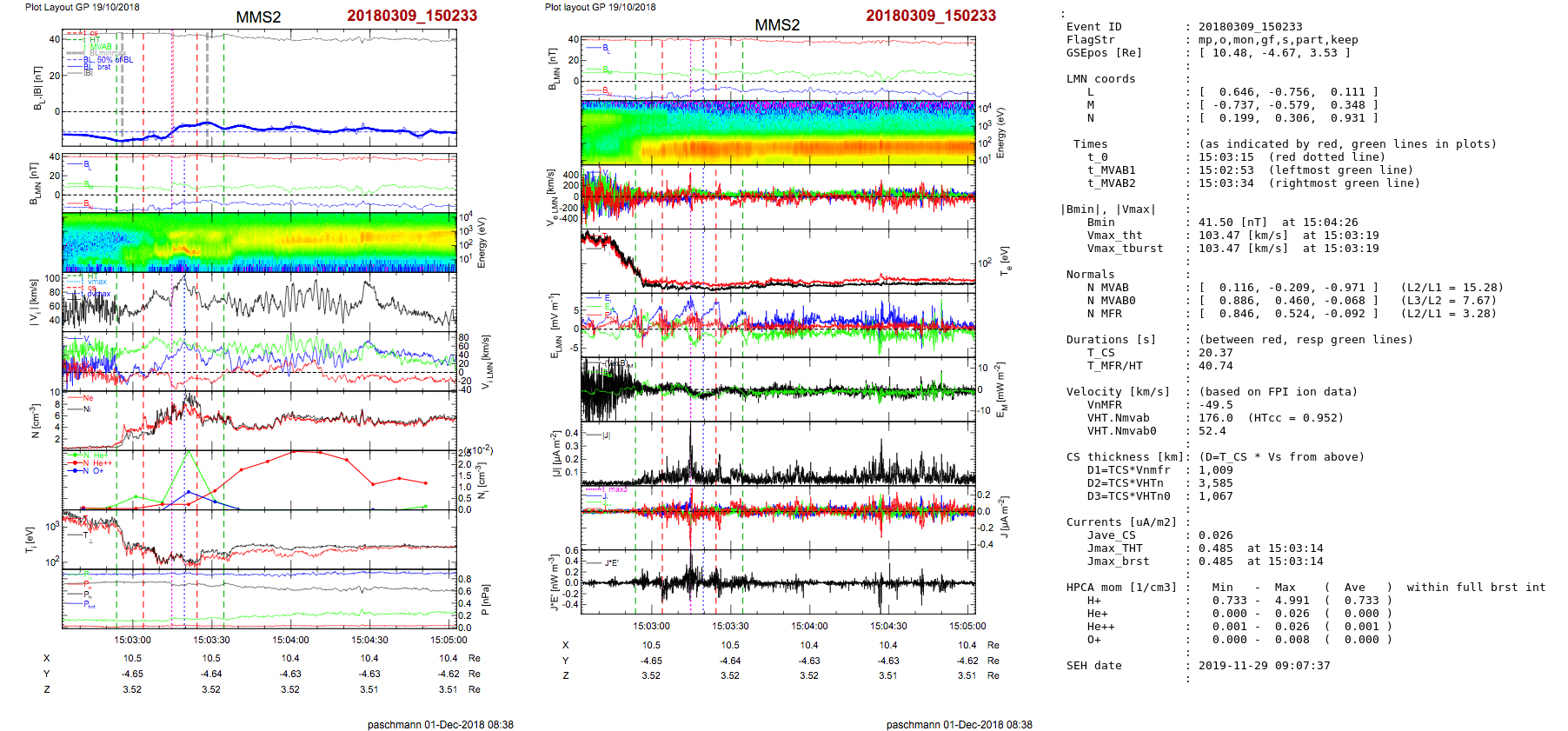The height and width of the screenshot is (731, 1568).
Task: Click '(HTcc = 0.952)' text
Action: click(1295, 418)
